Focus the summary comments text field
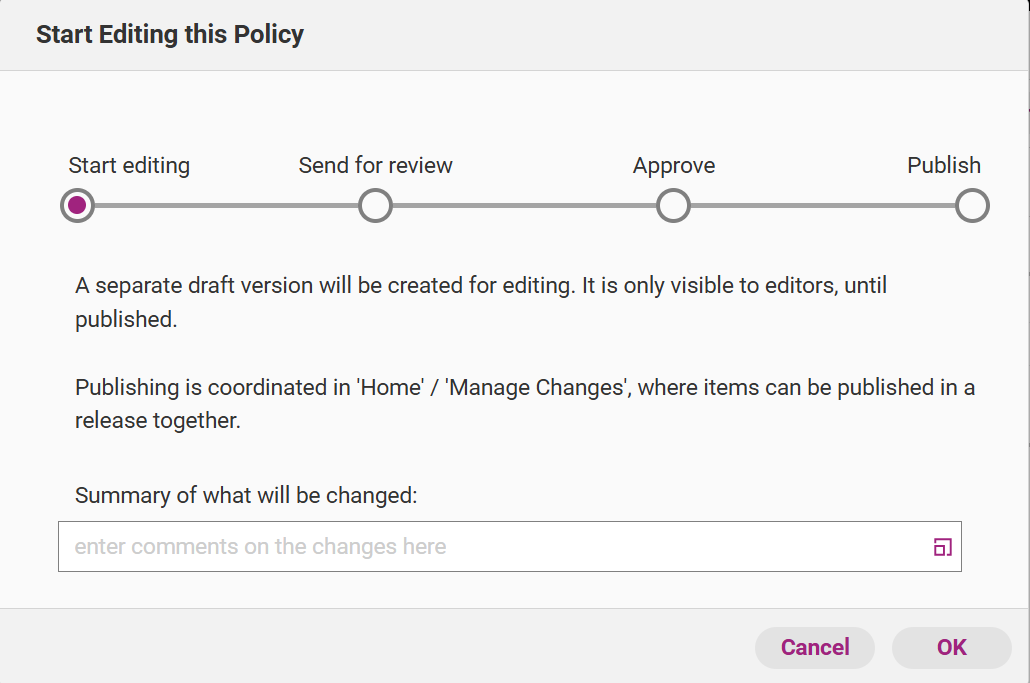This screenshot has width=1030, height=683. pyautogui.click(x=490, y=547)
